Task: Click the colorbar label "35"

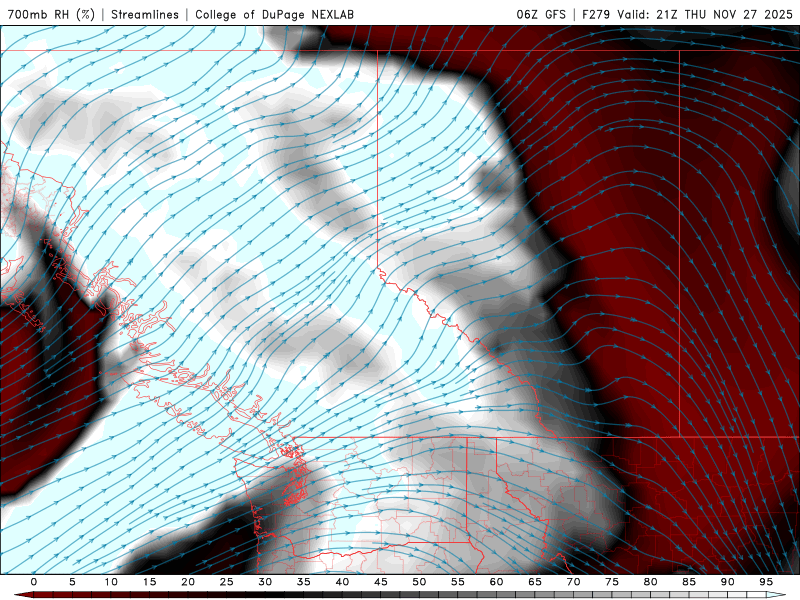Action: point(303,582)
